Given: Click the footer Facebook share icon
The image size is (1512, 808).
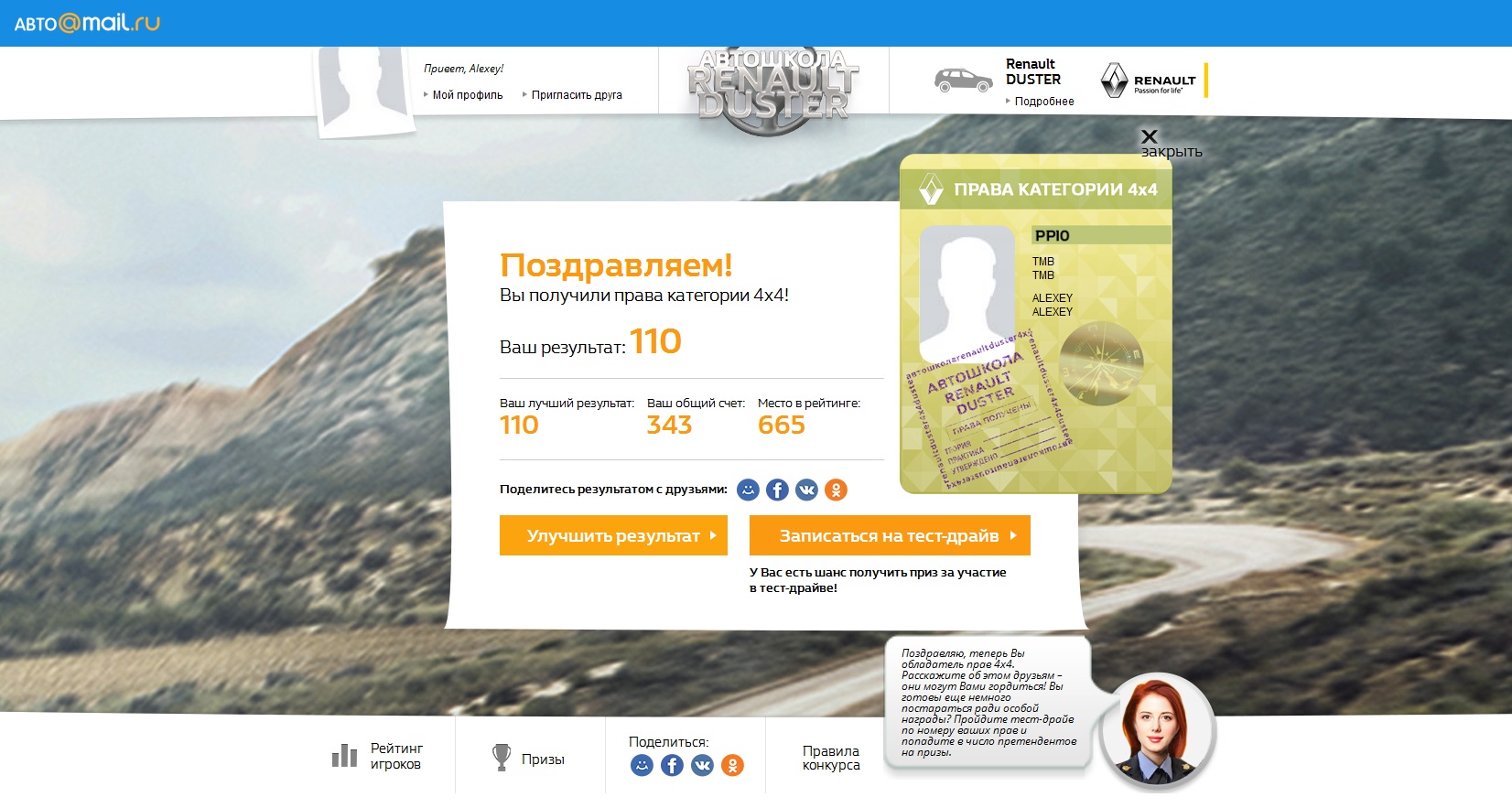Looking at the screenshot, I should (672, 765).
